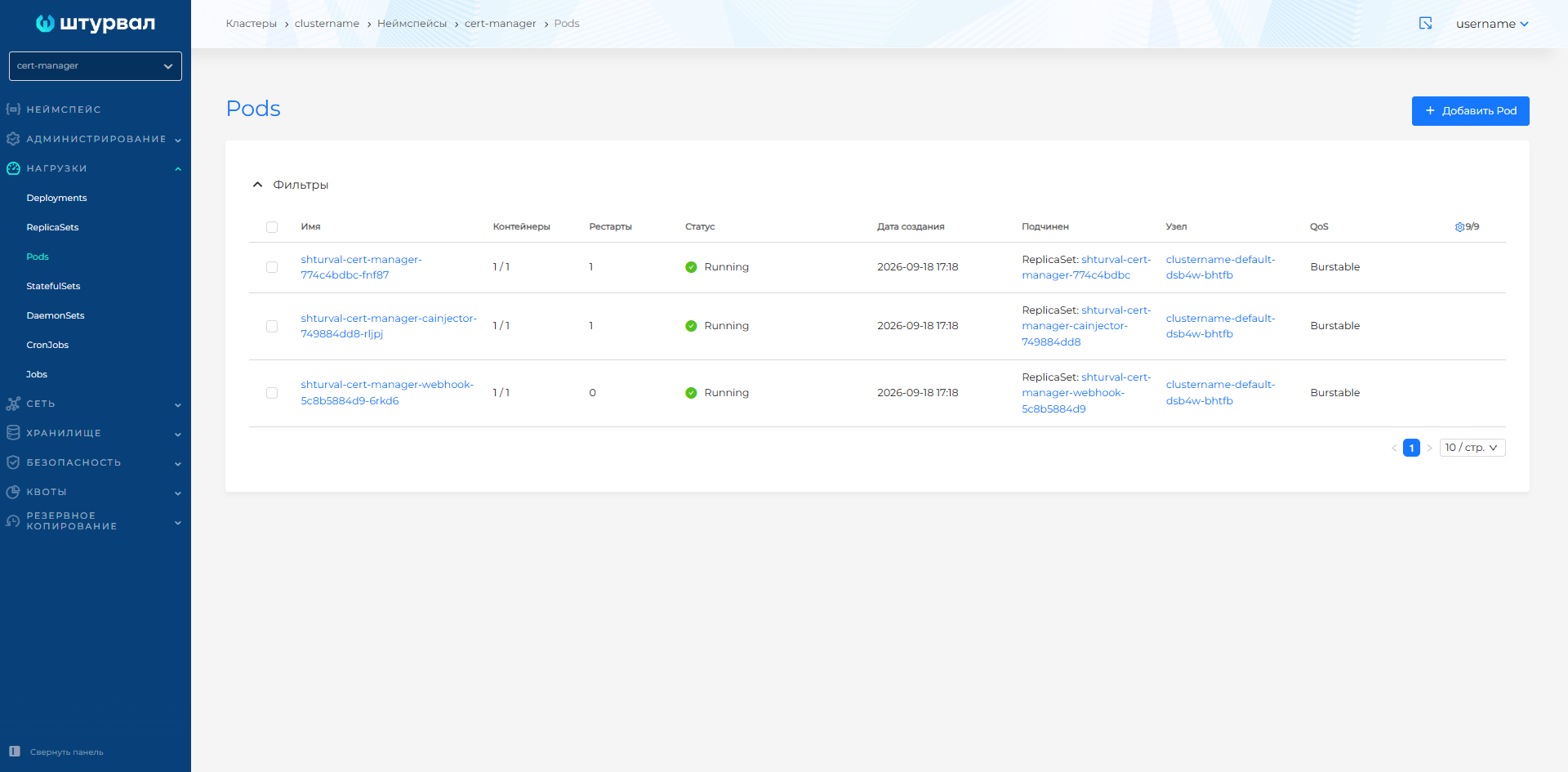The height and width of the screenshot is (772, 1568).
Task: Open pod shturval-cert-manager-774c4bdbc-fnf87 link
Action: 361,267
